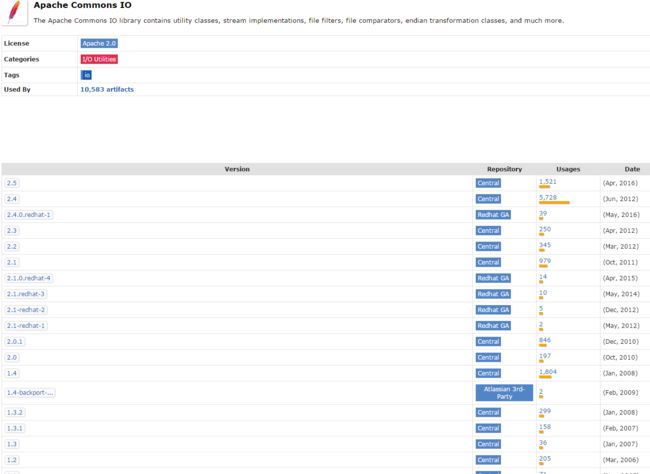Open version 2.0
Screen dimensions: 650x474
[12, 357]
